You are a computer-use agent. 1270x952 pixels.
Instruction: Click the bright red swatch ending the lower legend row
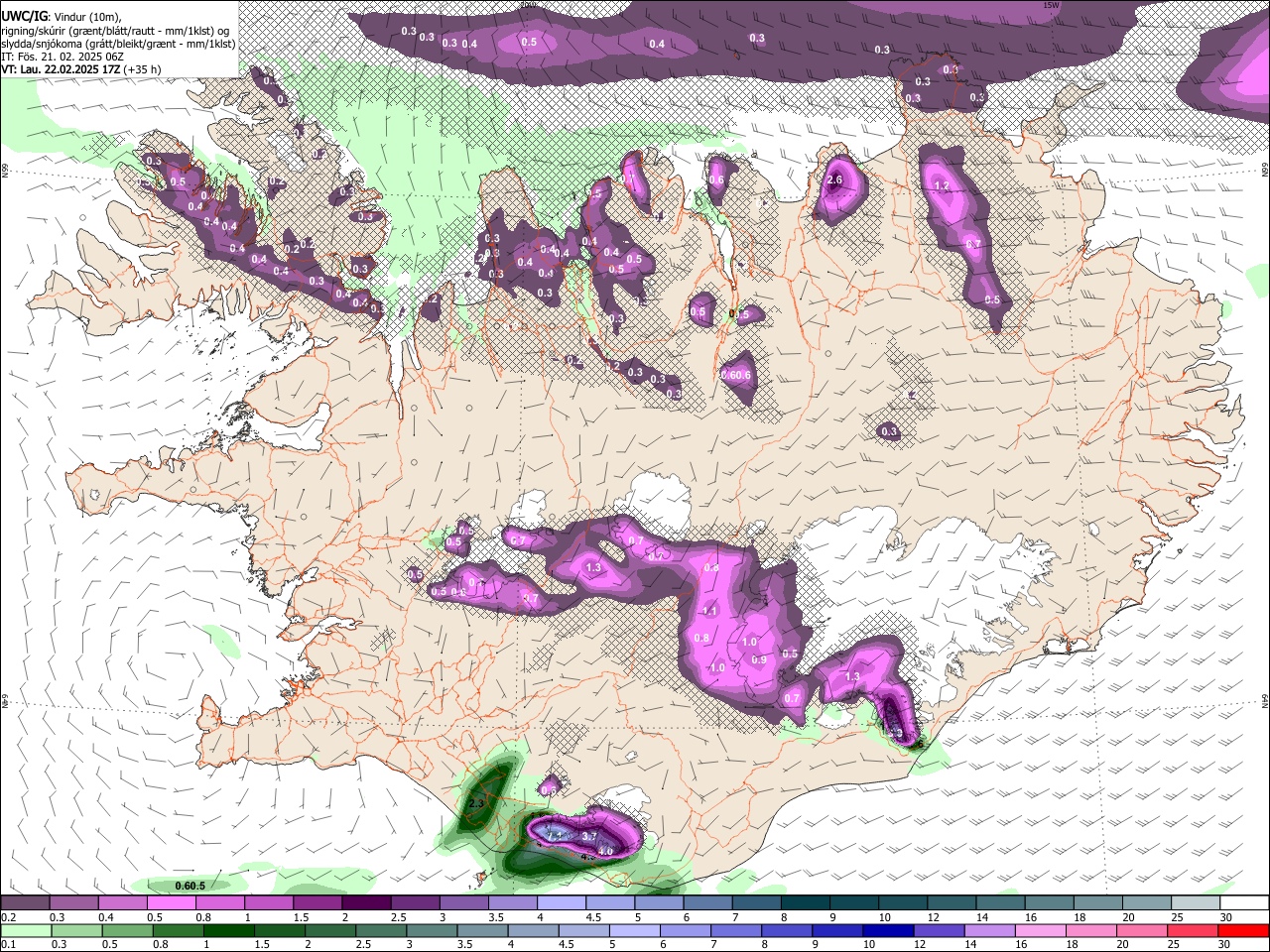coord(1243,930)
